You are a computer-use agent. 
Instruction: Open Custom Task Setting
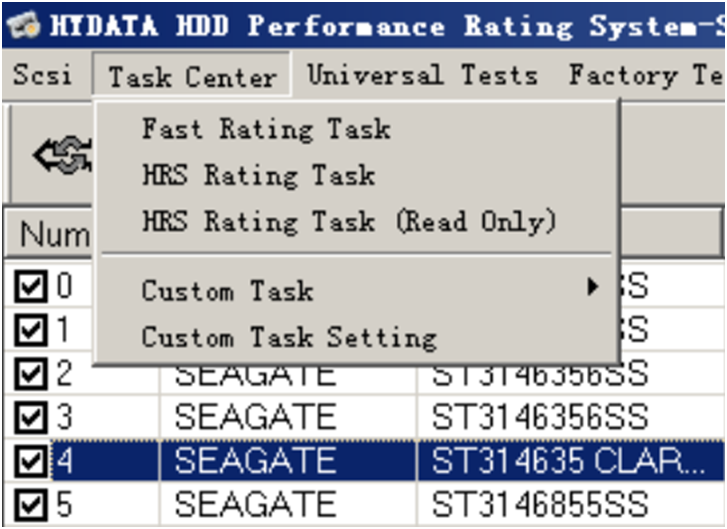289,338
